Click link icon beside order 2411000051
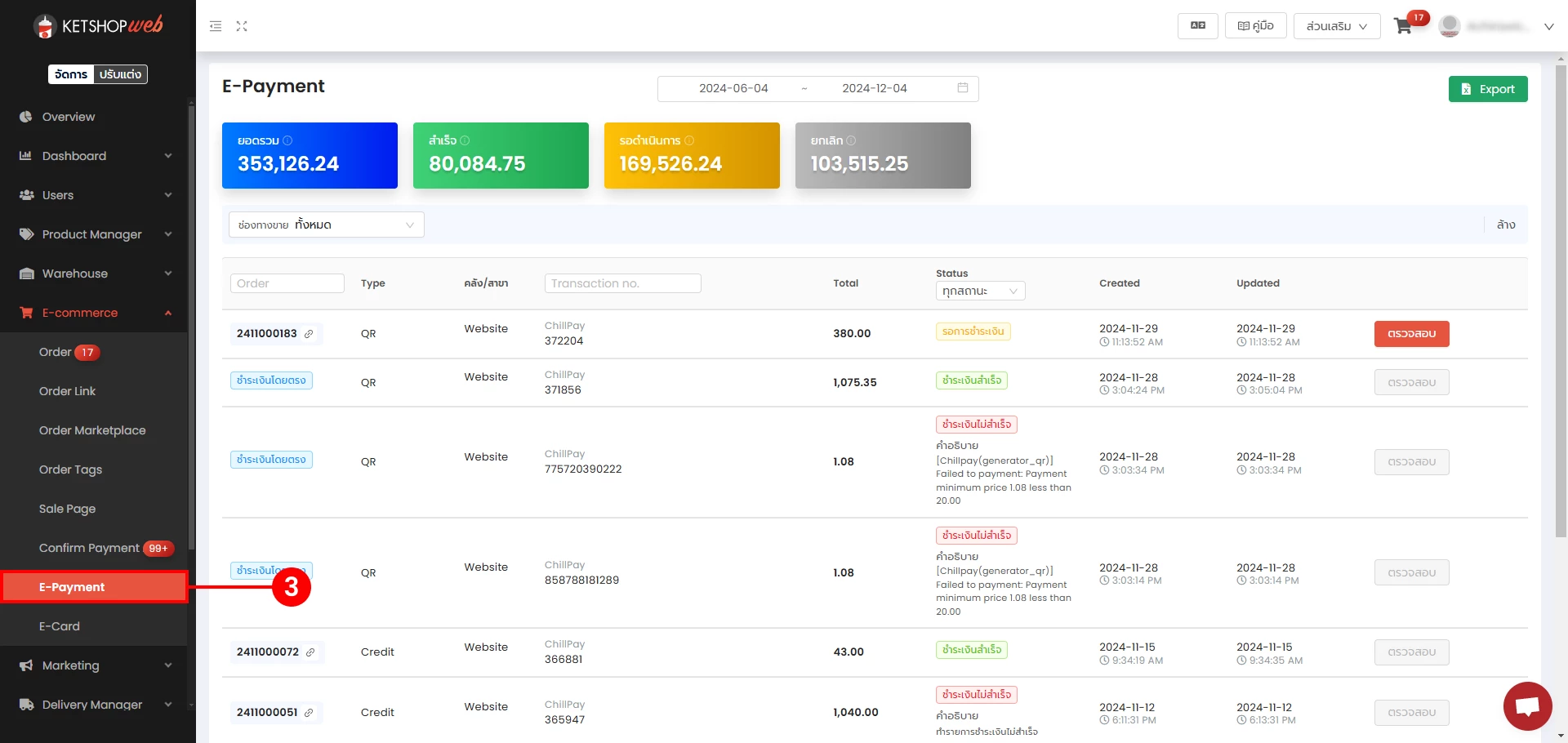The width and height of the screenshot is (1568, 743). tap(309, 713)
